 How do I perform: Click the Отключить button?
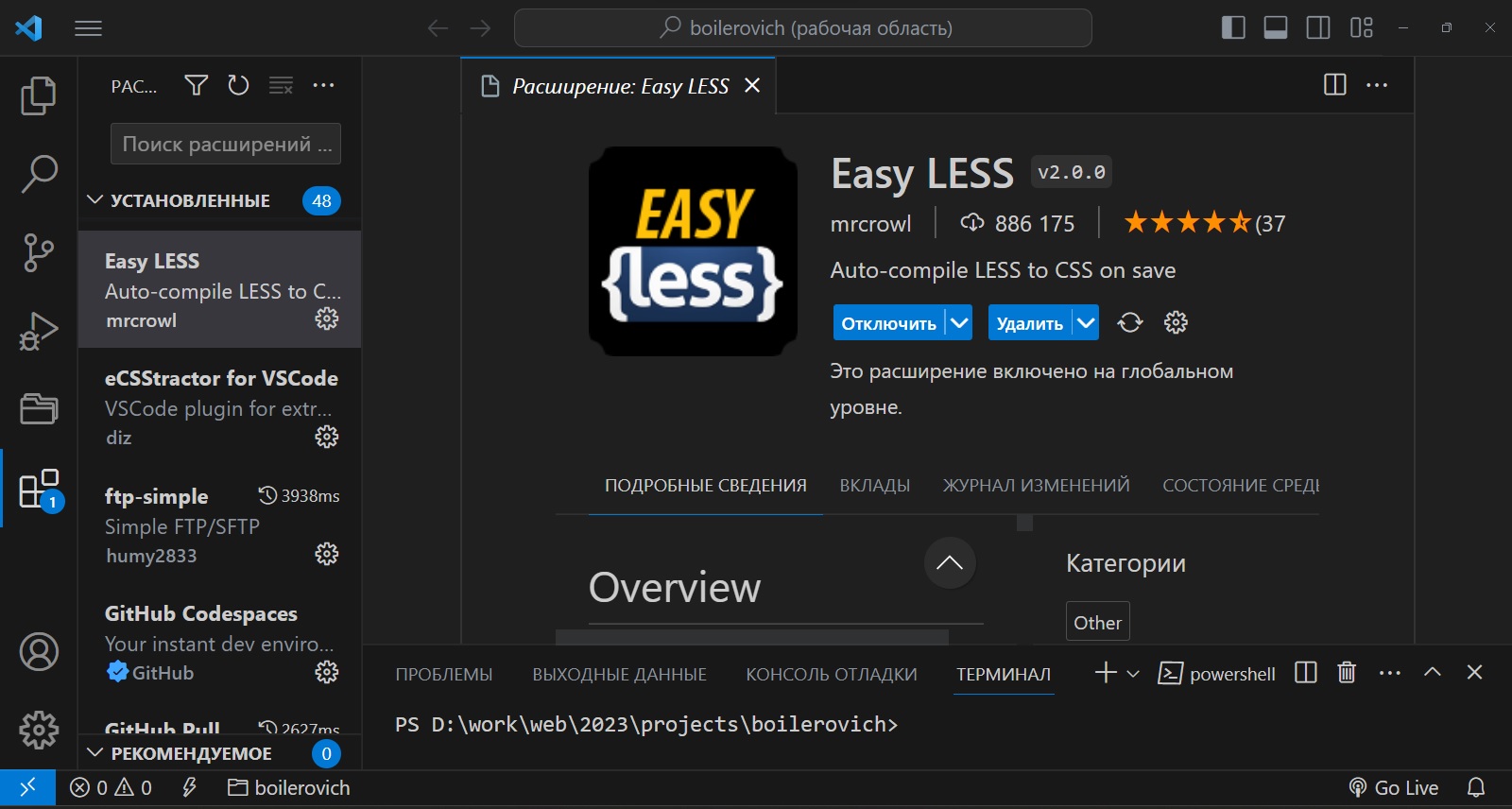(x=888, y=323)
